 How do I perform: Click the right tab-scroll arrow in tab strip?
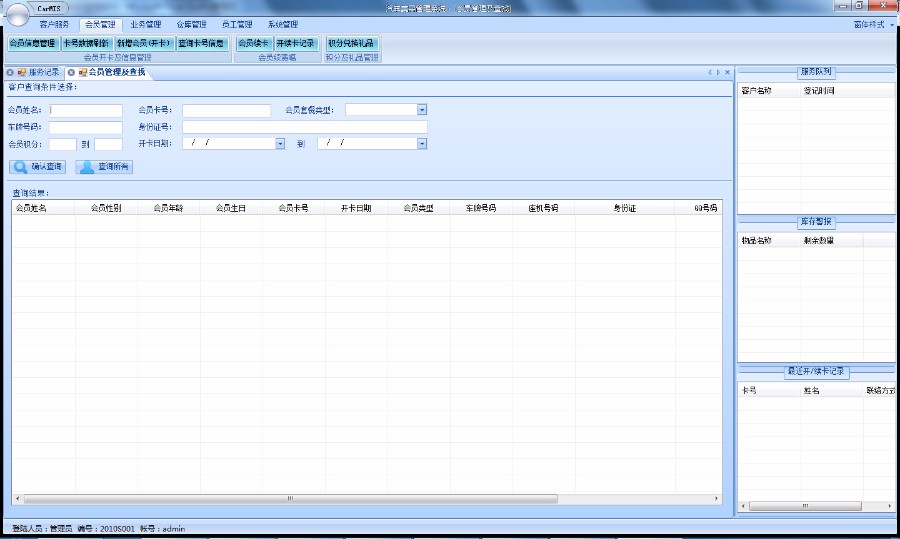[718, 72]
